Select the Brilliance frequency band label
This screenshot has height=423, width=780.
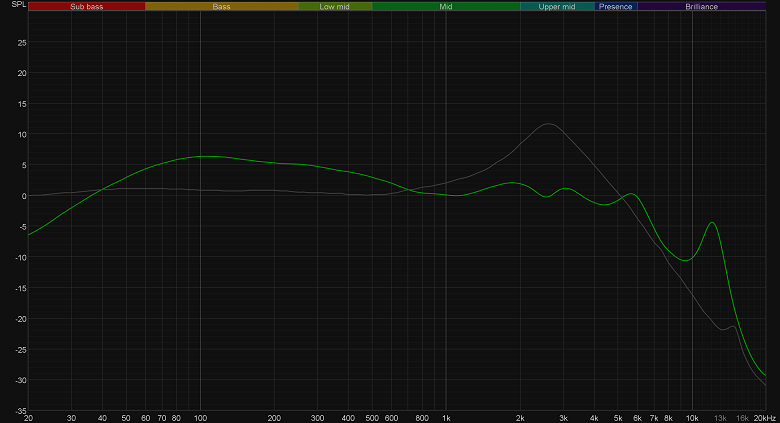tap(701, 6)
